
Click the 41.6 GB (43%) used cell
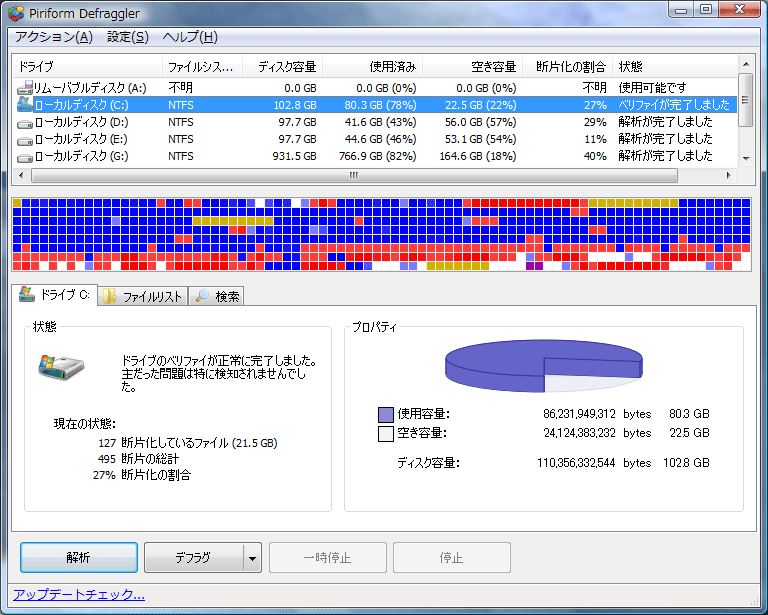pos(380,122)
